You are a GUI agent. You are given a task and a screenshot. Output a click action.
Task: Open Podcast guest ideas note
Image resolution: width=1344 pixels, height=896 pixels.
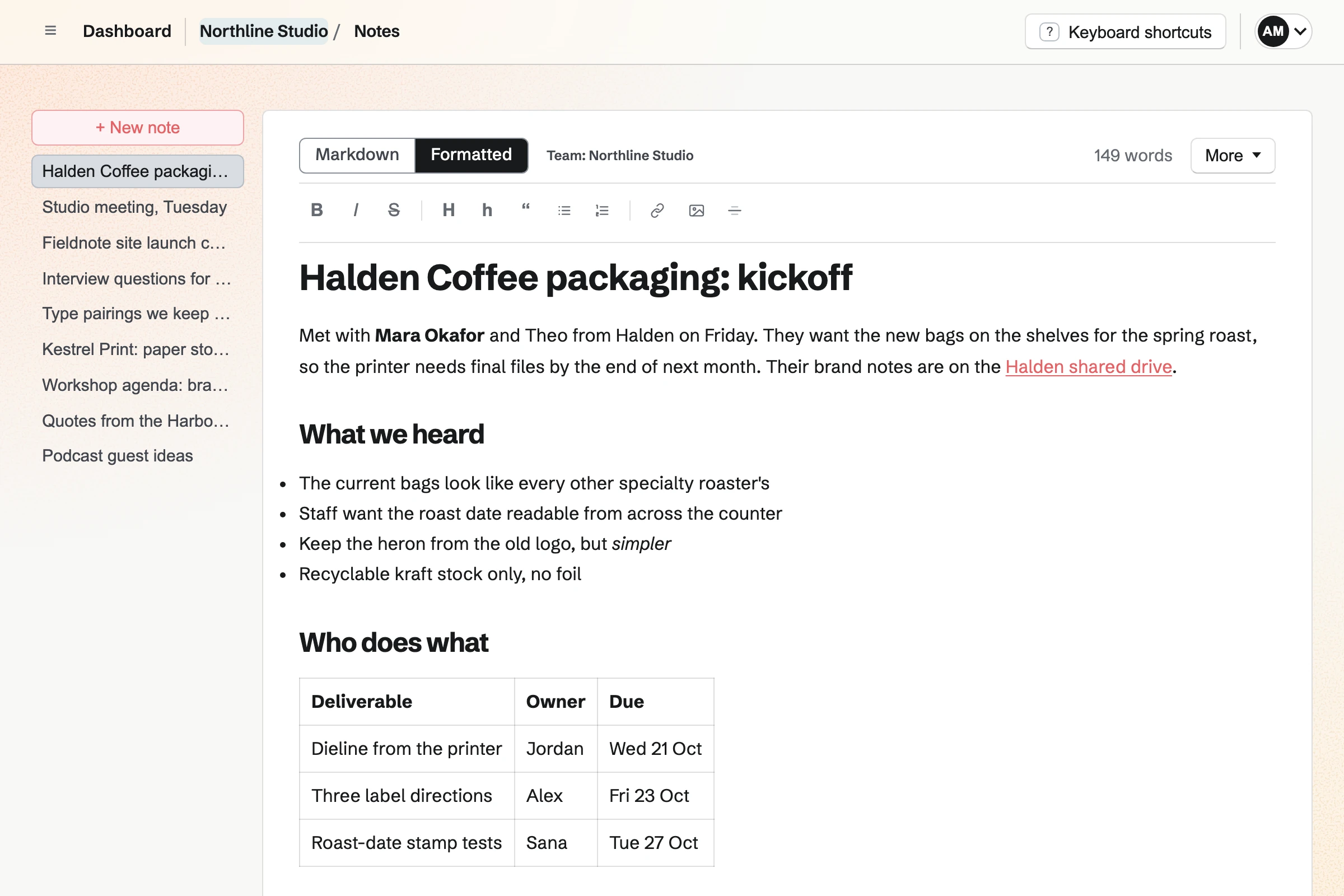138,456
